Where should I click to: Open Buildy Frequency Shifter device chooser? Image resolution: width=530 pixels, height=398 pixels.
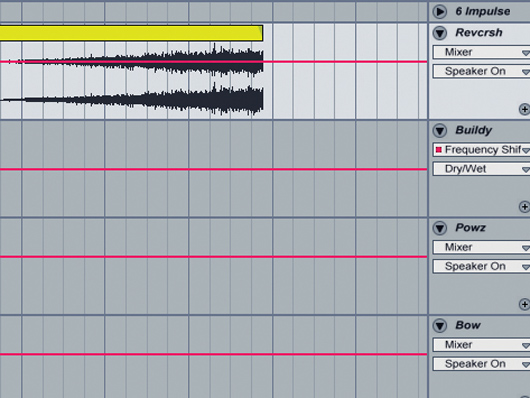481,149
